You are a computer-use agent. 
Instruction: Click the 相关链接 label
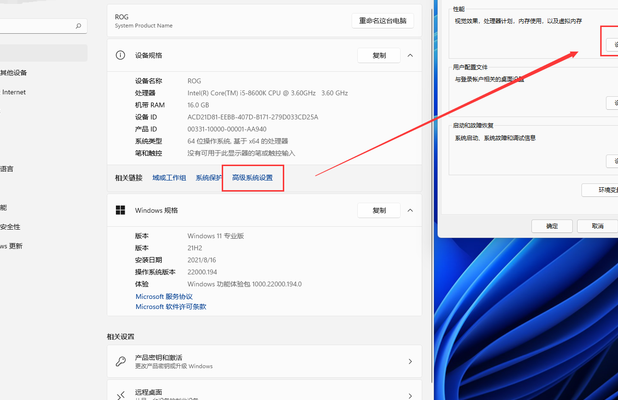pyautogui.click(x=128, y=178)
